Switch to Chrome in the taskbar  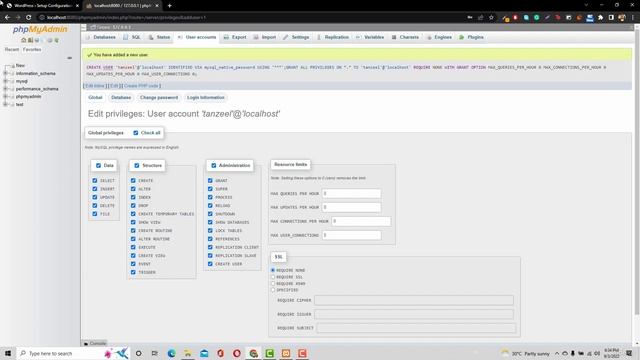[253, 353]
